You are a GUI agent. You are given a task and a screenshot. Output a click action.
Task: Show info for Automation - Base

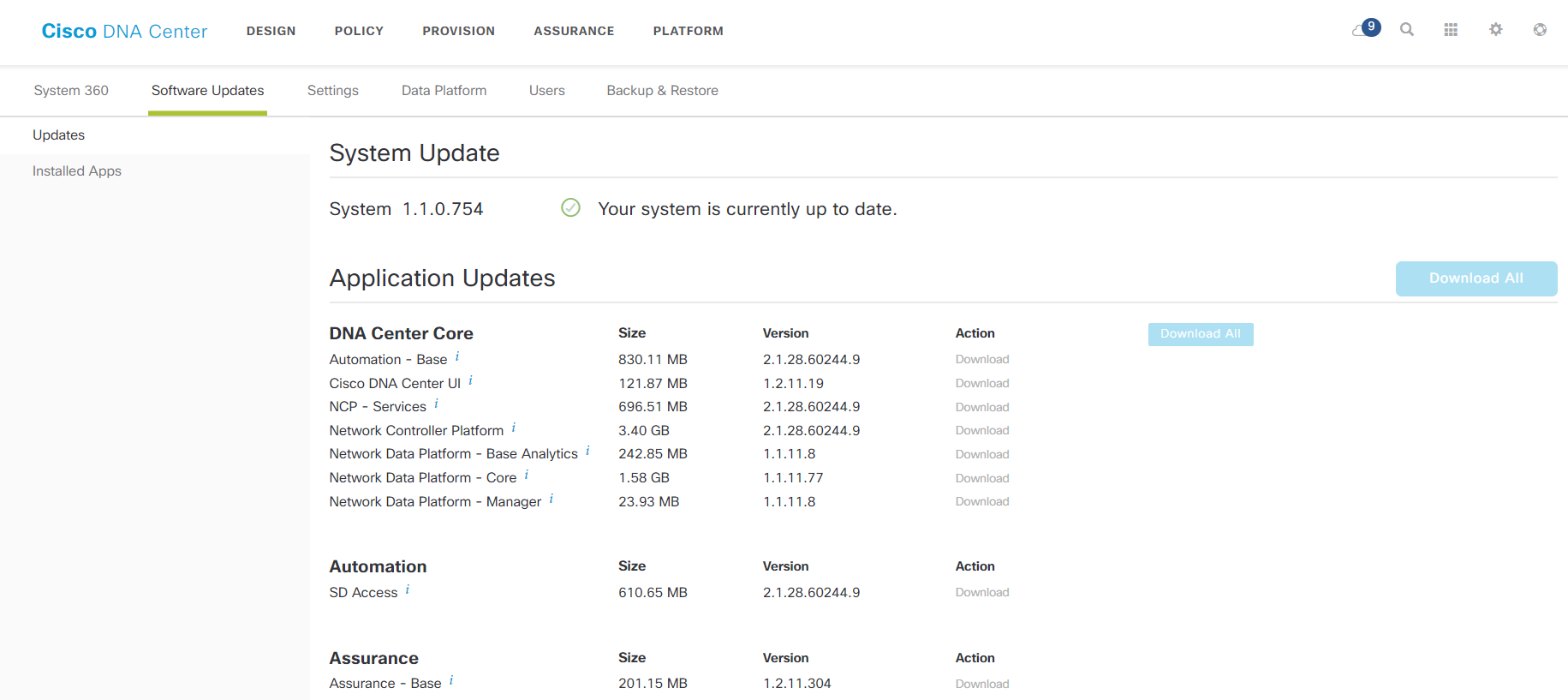(457, 356)
